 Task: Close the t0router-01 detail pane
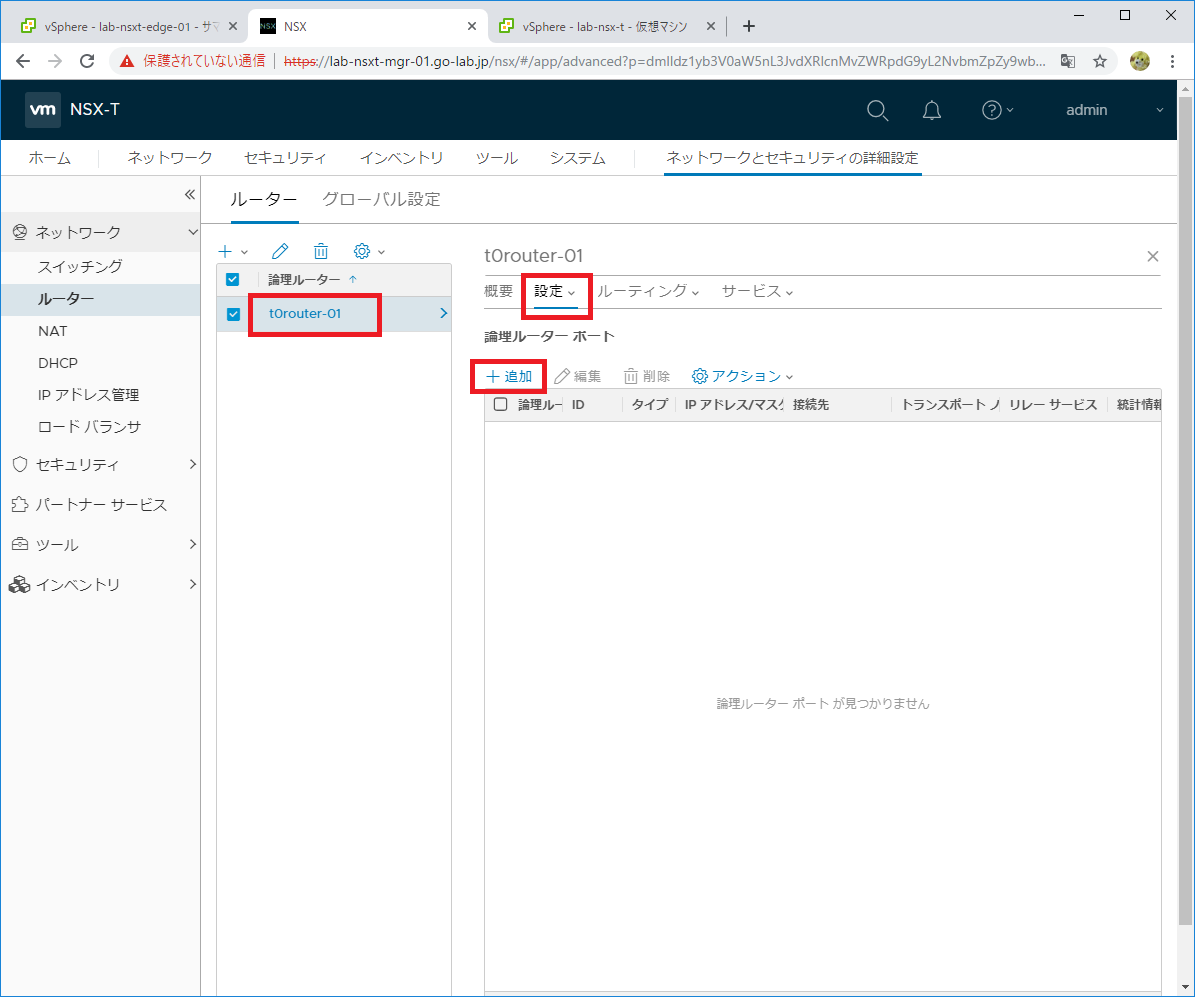coord(1152,257)
